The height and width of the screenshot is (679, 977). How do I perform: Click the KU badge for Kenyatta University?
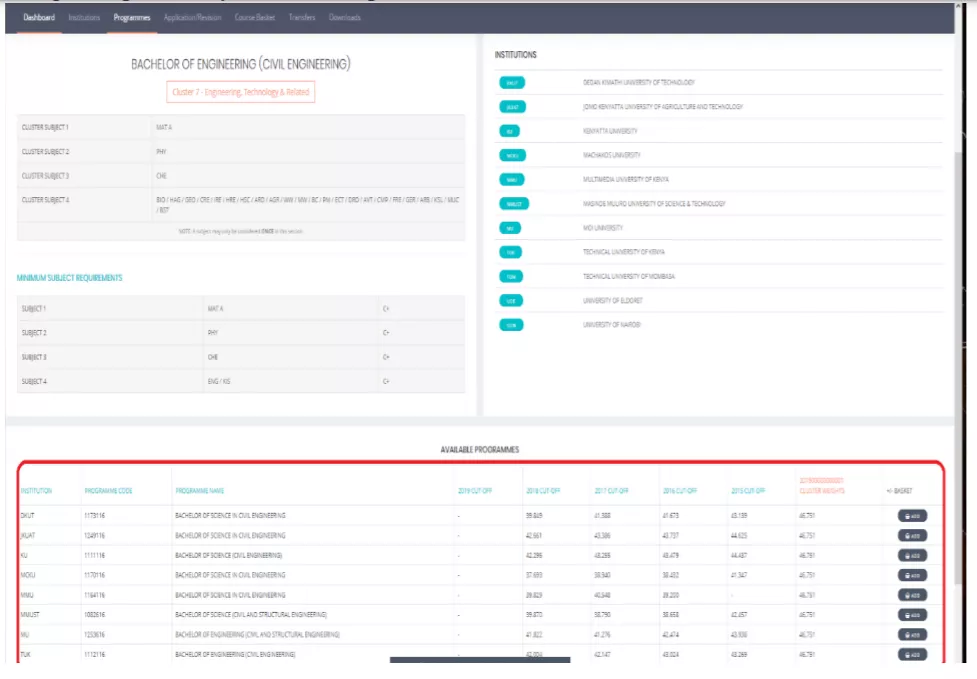point(510,131)
